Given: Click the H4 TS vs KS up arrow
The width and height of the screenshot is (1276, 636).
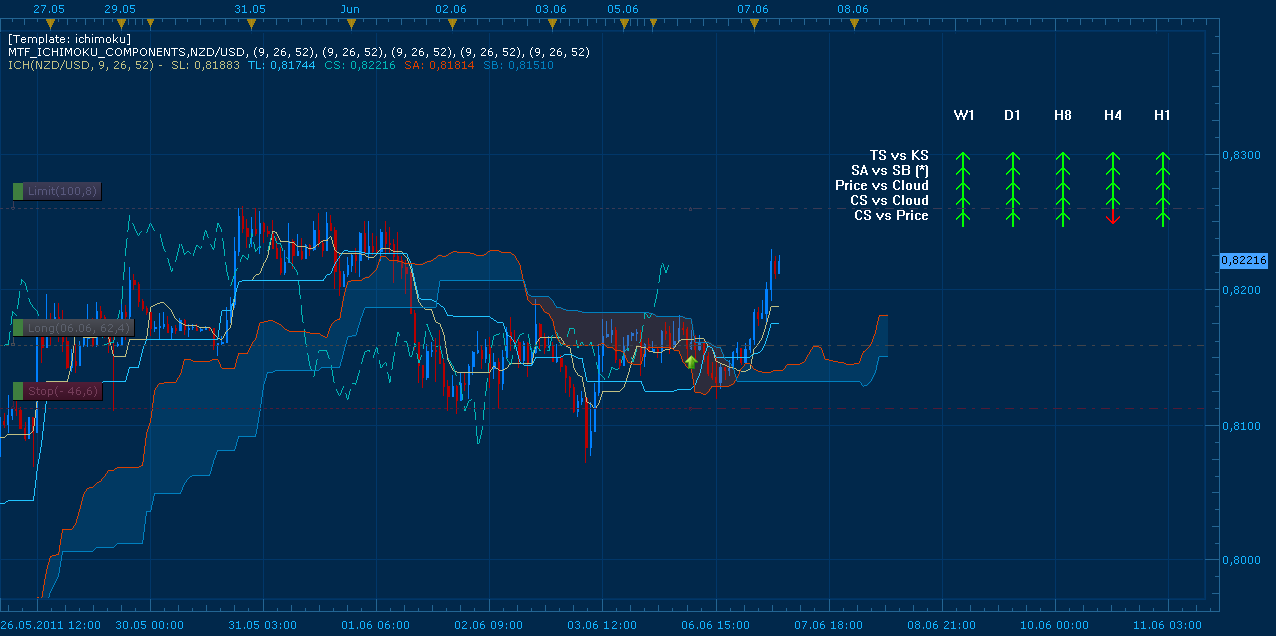Looking at the screenshot, I should click(x=1112, y=157).
